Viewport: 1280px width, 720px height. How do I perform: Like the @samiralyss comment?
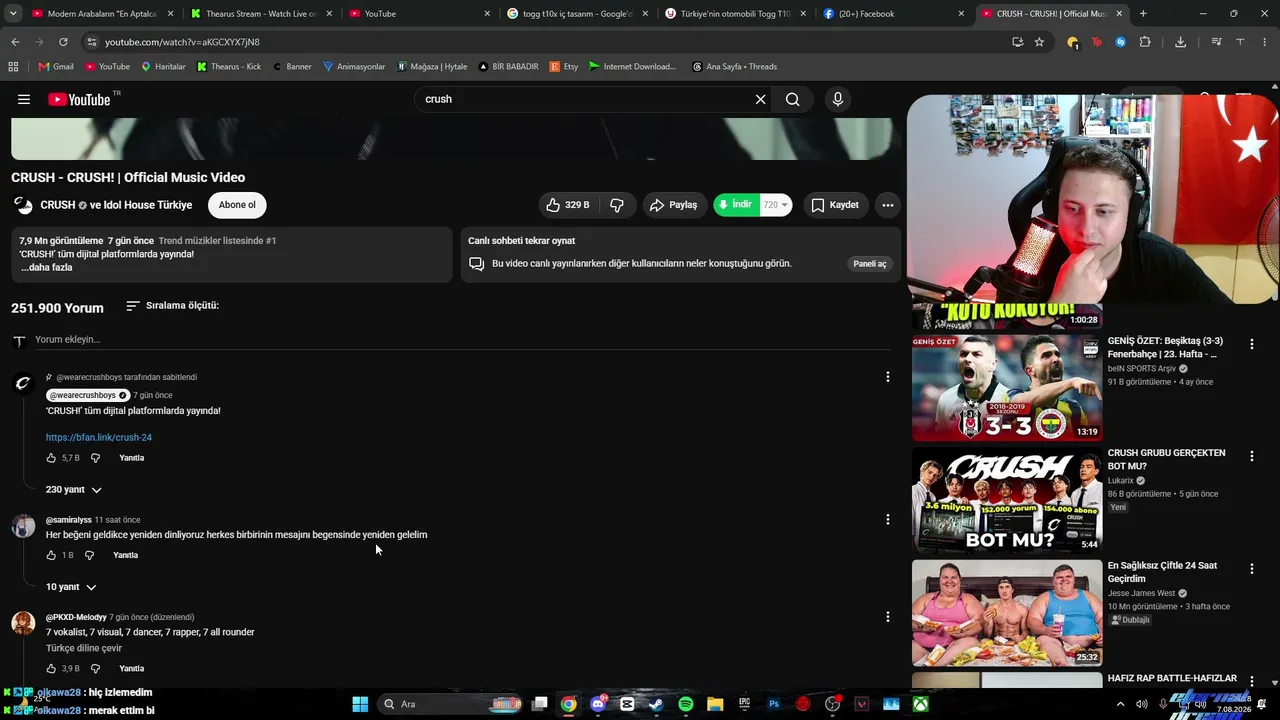pyautogui.click(x=51, y=555)
